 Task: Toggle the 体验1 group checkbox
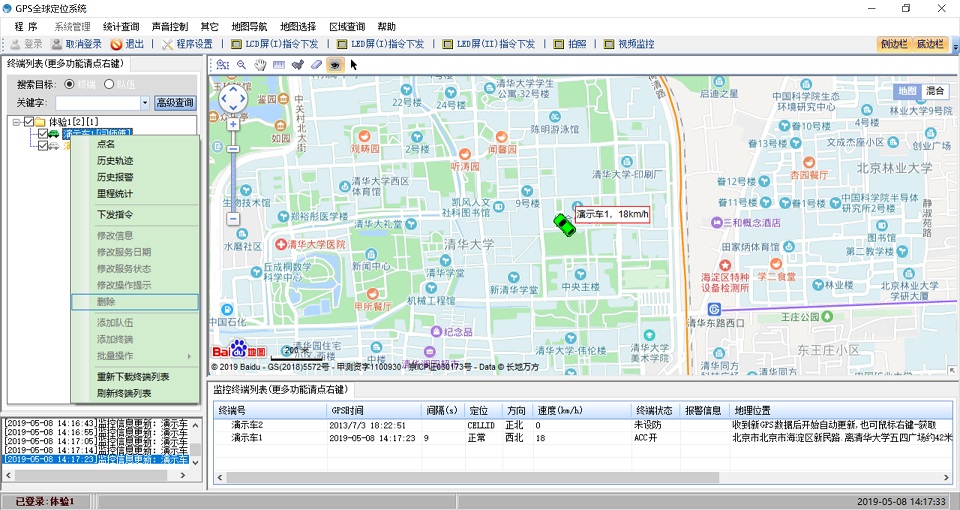pyautogui.click(x=29, y=122)
